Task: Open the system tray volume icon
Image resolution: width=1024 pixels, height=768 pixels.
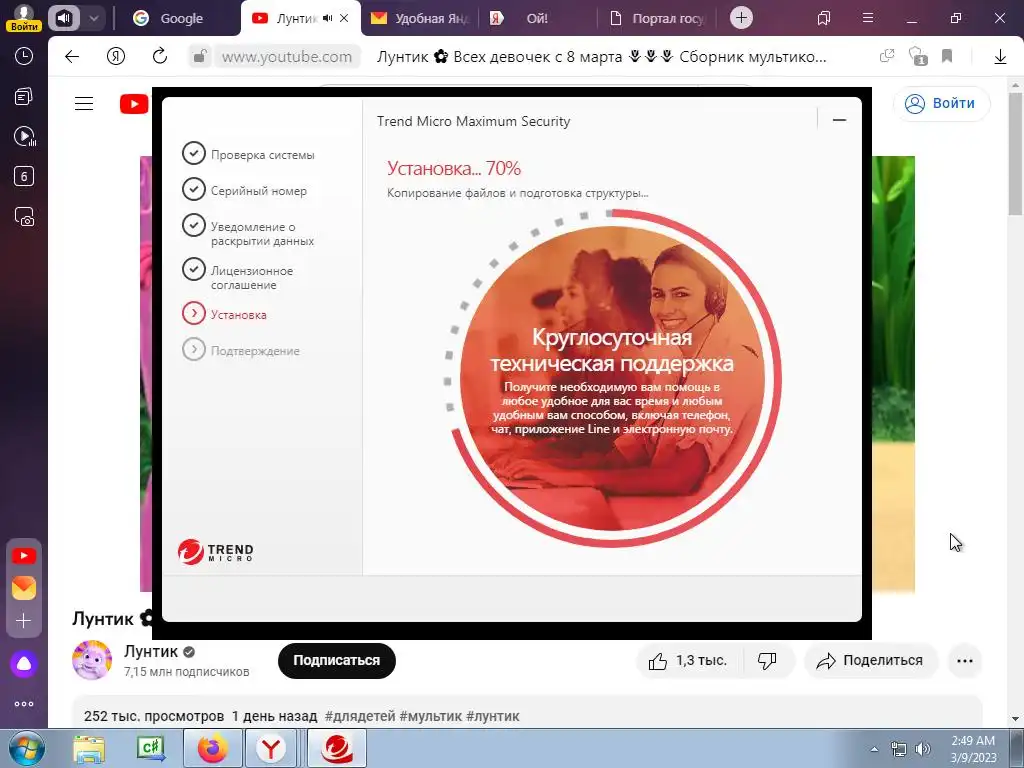Action: (922, 749)
